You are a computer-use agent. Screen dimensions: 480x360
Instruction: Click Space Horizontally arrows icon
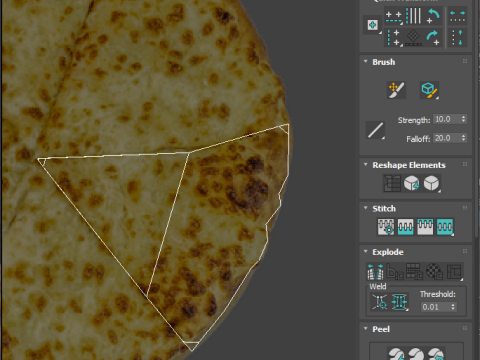tap(457, 16)
